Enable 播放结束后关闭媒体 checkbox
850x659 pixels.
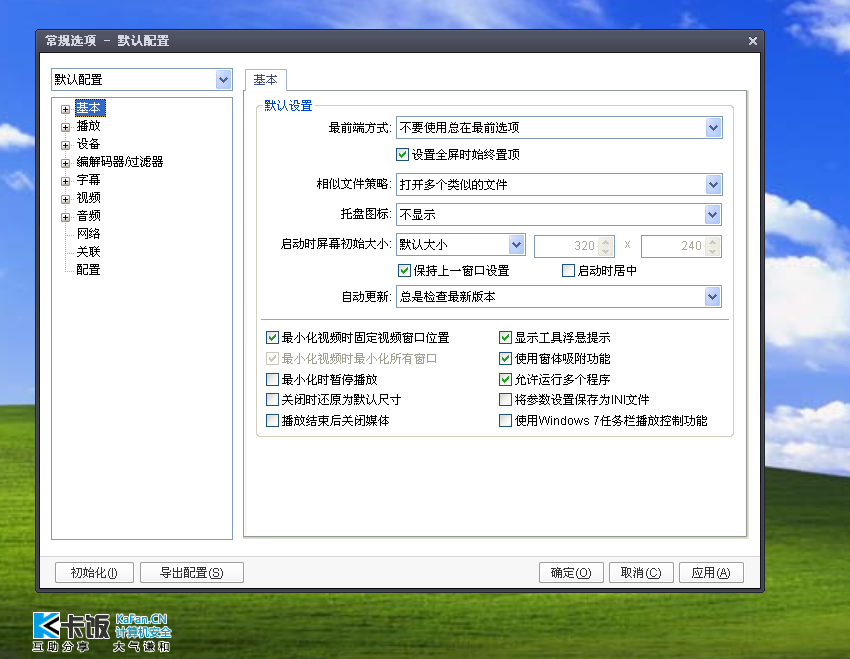272,421
